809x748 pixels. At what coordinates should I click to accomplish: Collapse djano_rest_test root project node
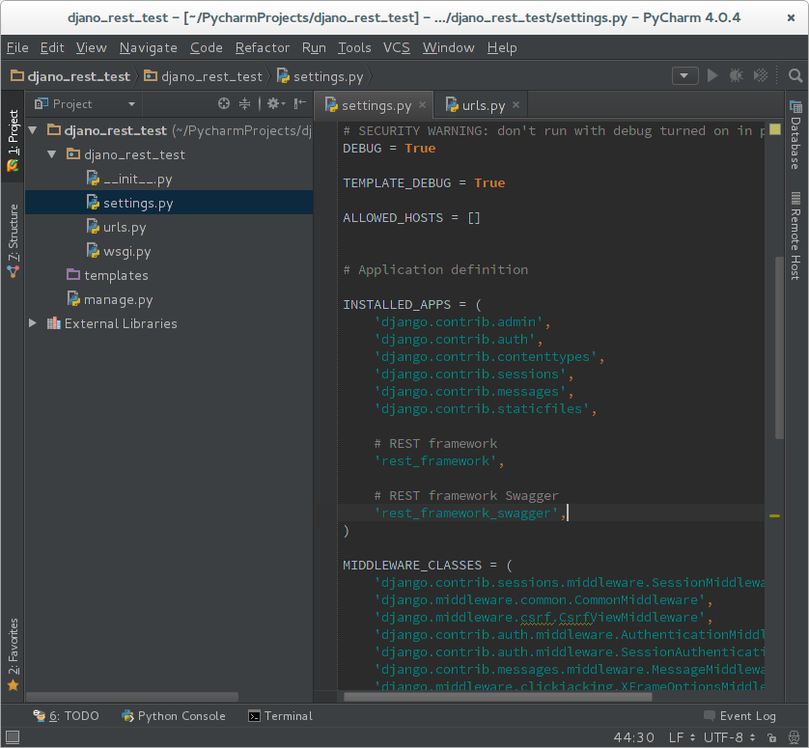tap(33, 131)
